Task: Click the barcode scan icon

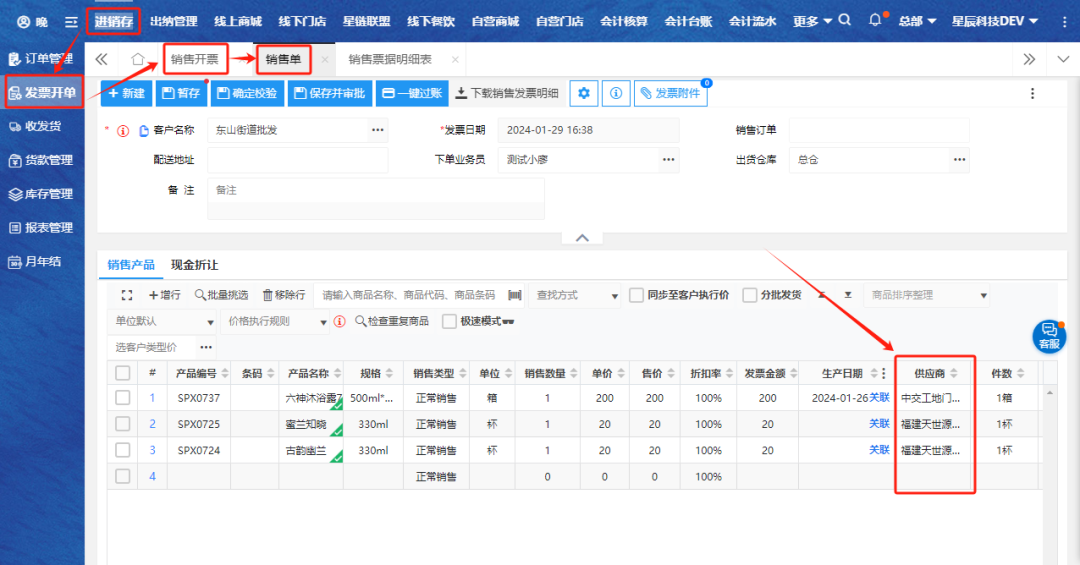Action: (x=515, y=295)
